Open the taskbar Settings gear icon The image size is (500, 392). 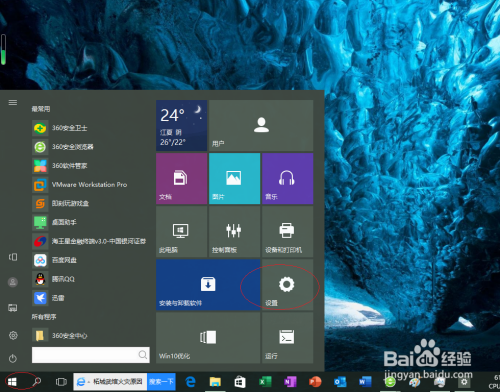click(x=464, y=382)
